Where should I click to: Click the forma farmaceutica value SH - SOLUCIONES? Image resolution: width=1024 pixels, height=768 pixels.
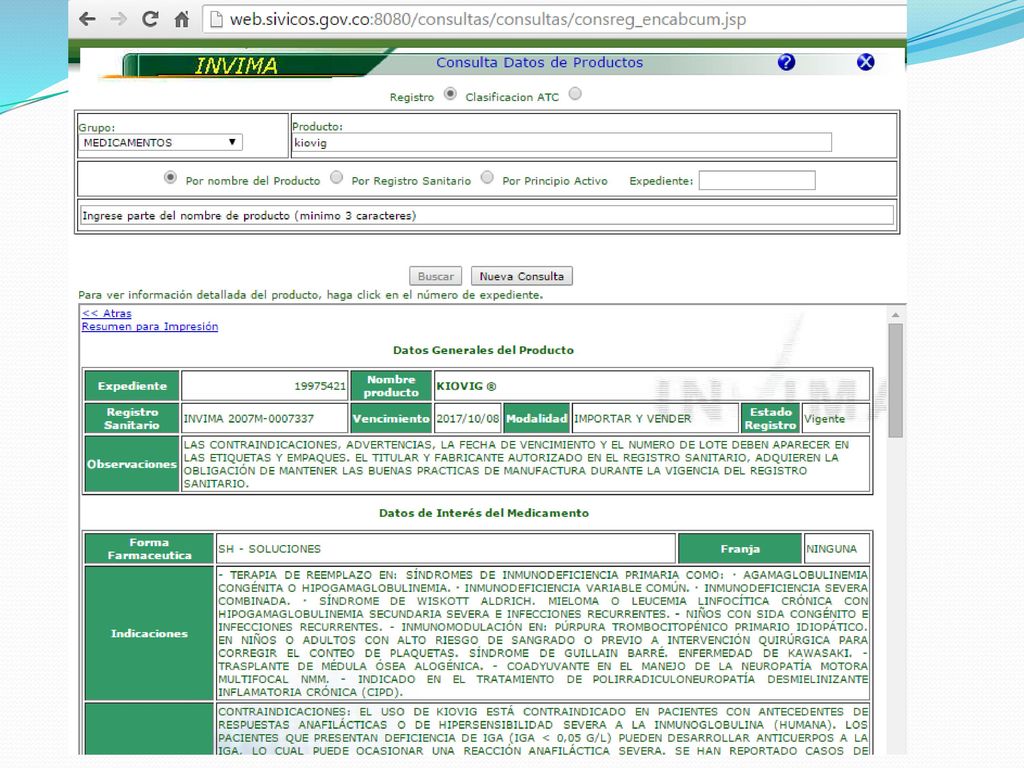coord(270,549)
